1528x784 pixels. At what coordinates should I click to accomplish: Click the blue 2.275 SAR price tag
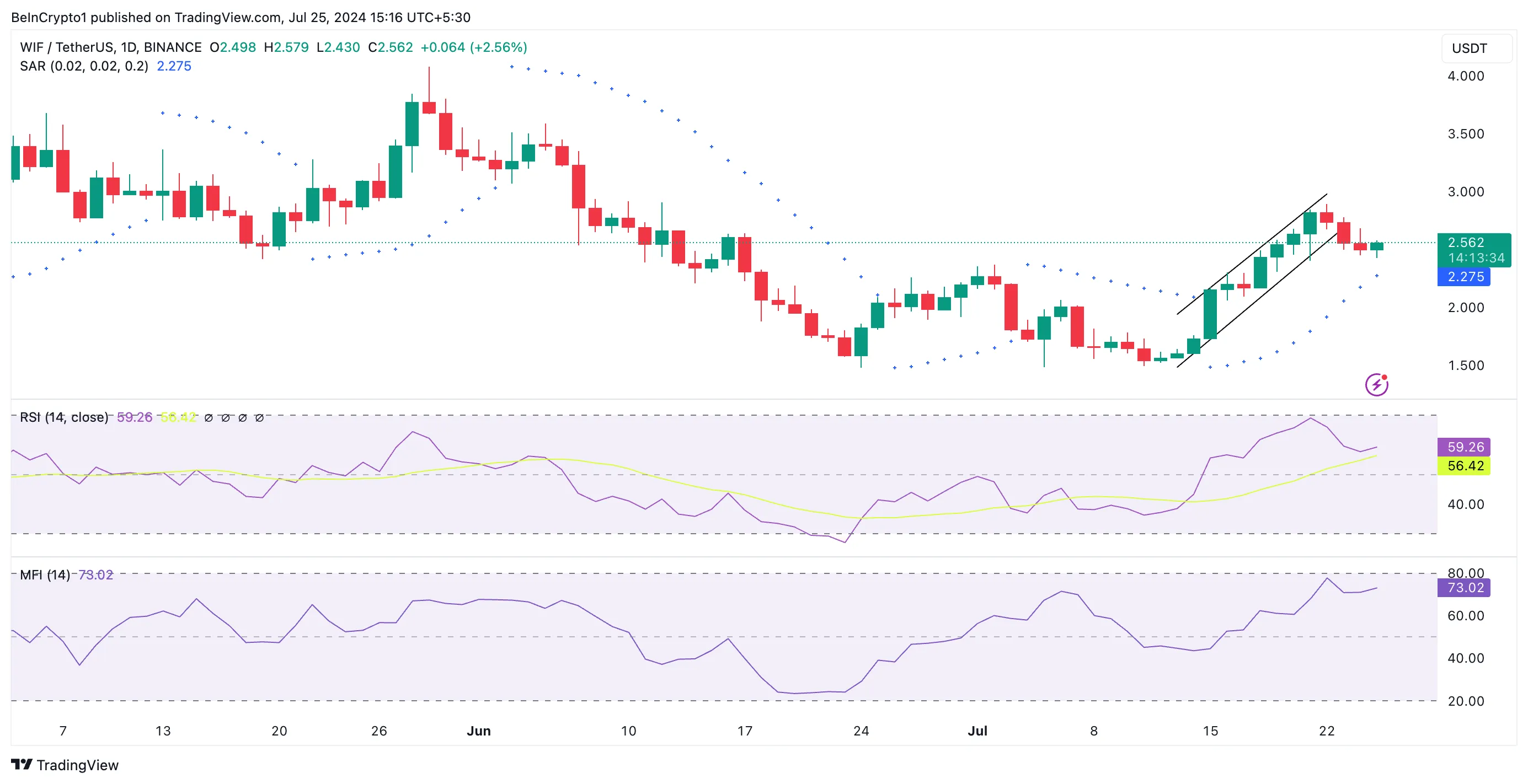coord(1463,276)
